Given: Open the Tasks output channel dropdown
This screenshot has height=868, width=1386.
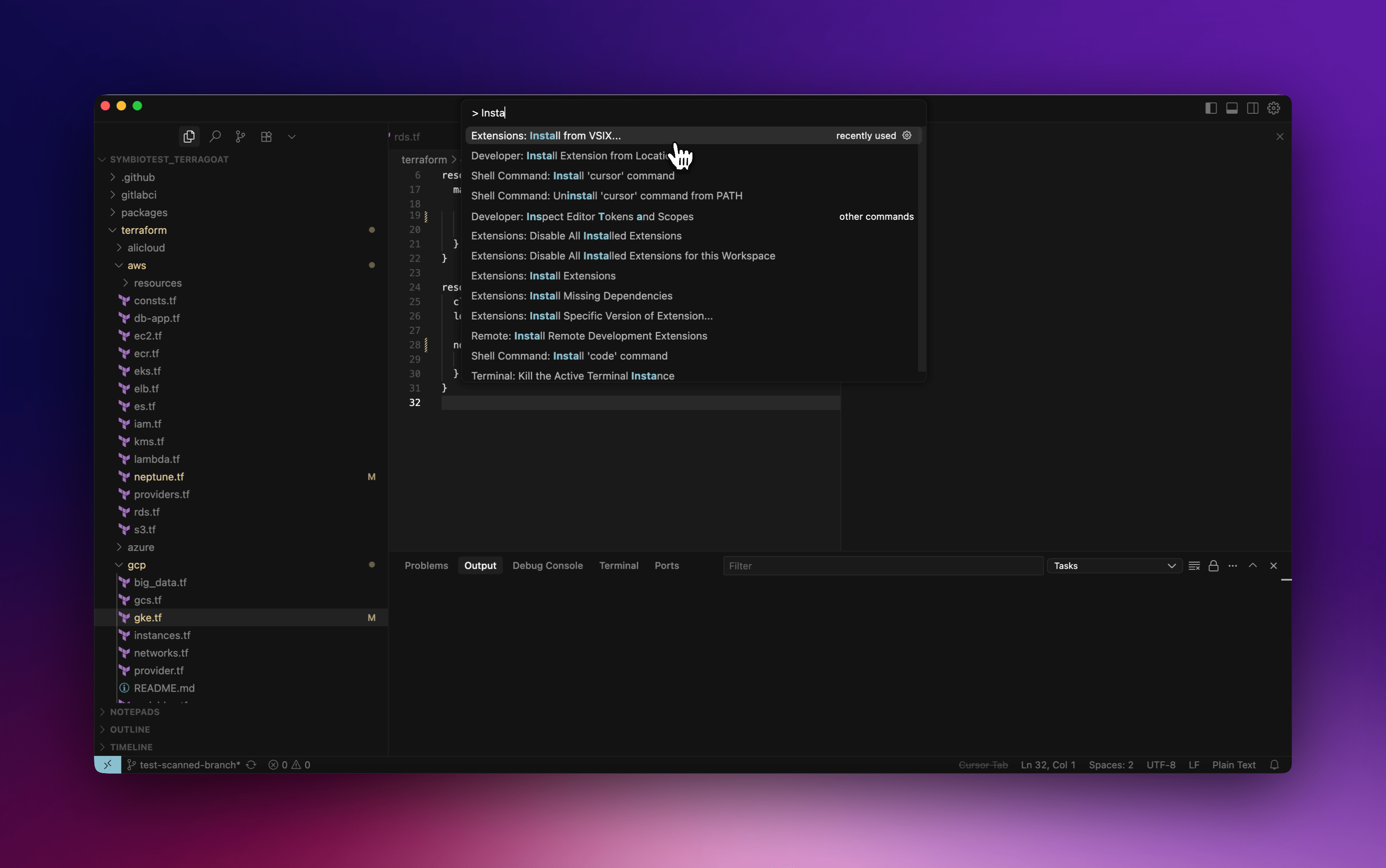Looking at the screenshot, I should 1114,566.
